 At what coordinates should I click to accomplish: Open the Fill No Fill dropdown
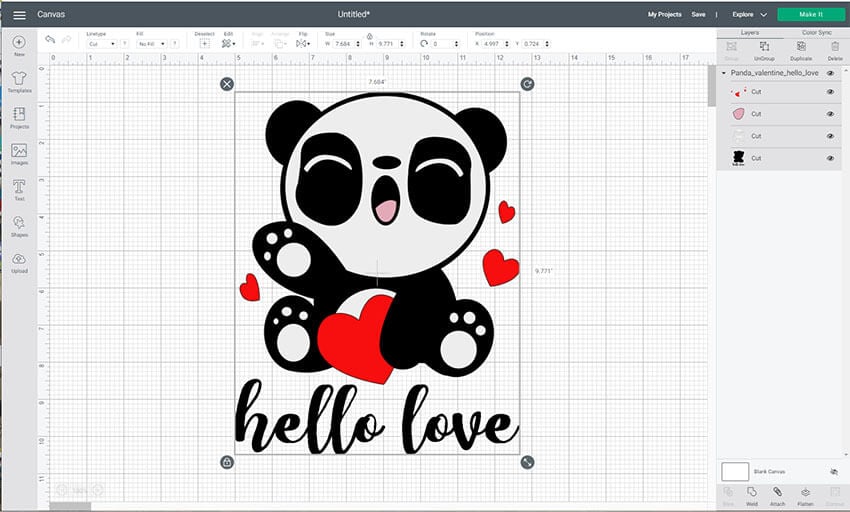pos(151,44)
